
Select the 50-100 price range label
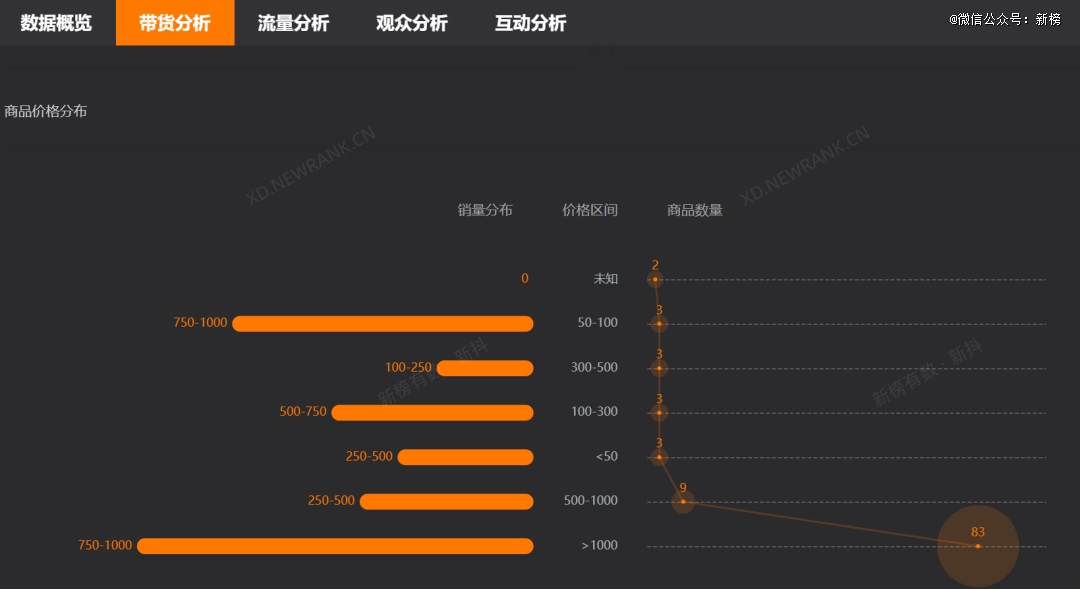point(597,322)
